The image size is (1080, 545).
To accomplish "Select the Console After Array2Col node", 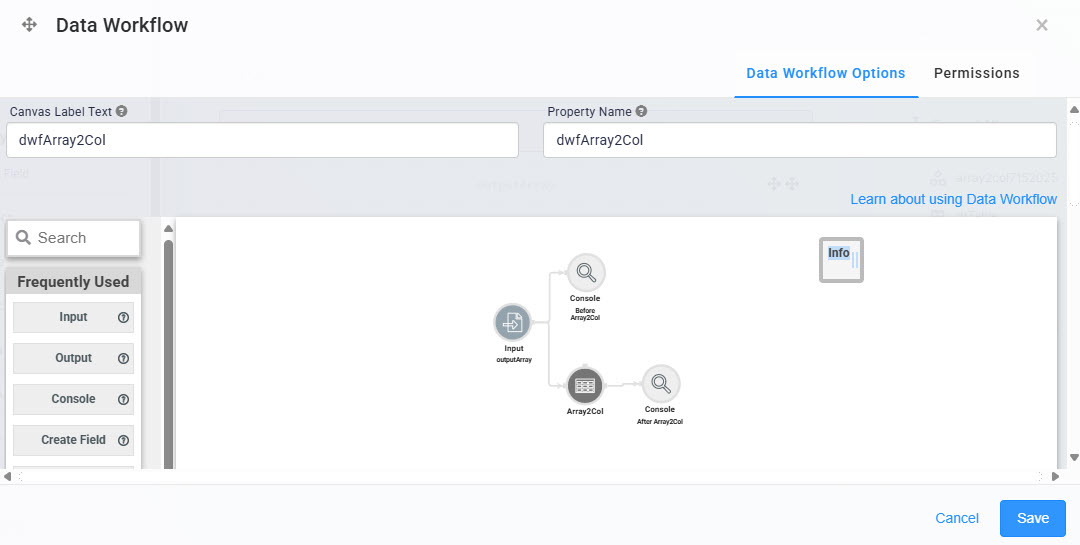I will click(x=661, y=384).
